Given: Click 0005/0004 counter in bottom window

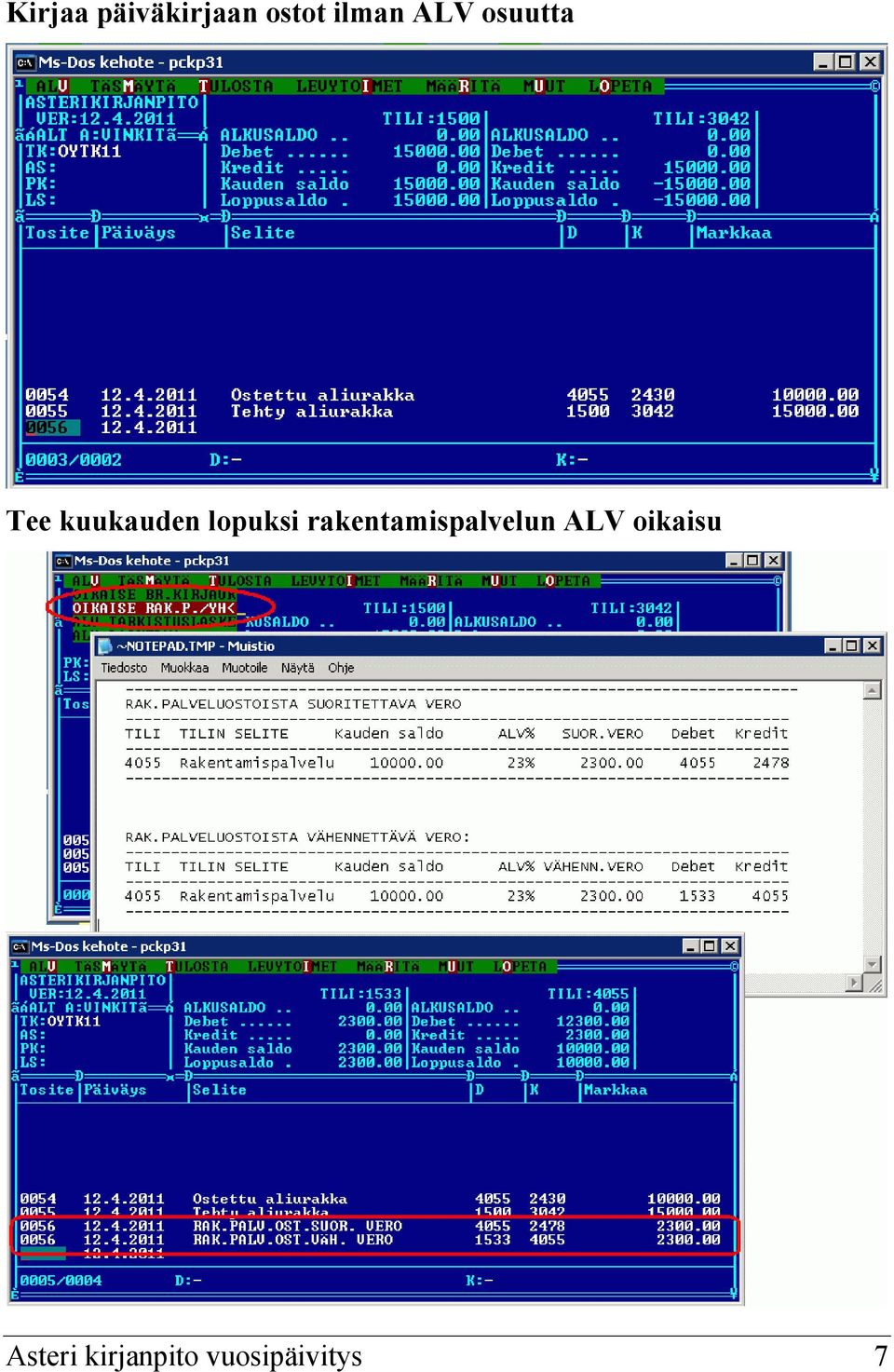Looking at the screenshot, I should [61, 1281].
